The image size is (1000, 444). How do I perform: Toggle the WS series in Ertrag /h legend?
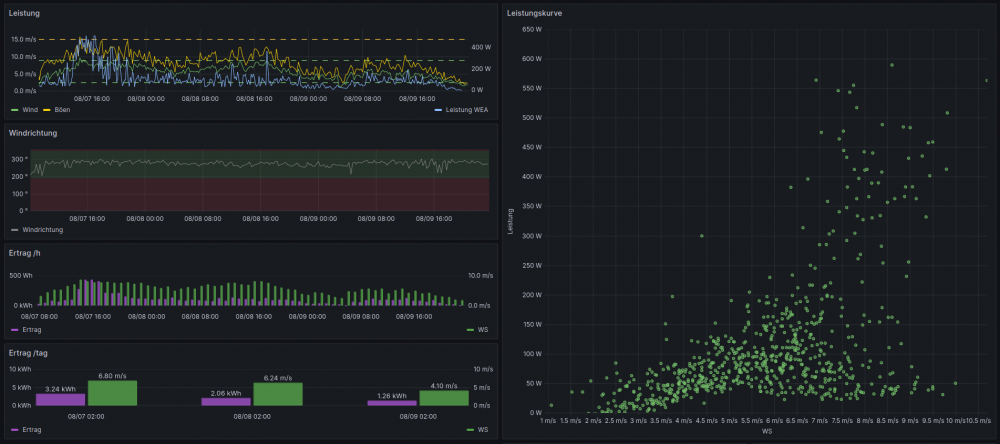483,329
